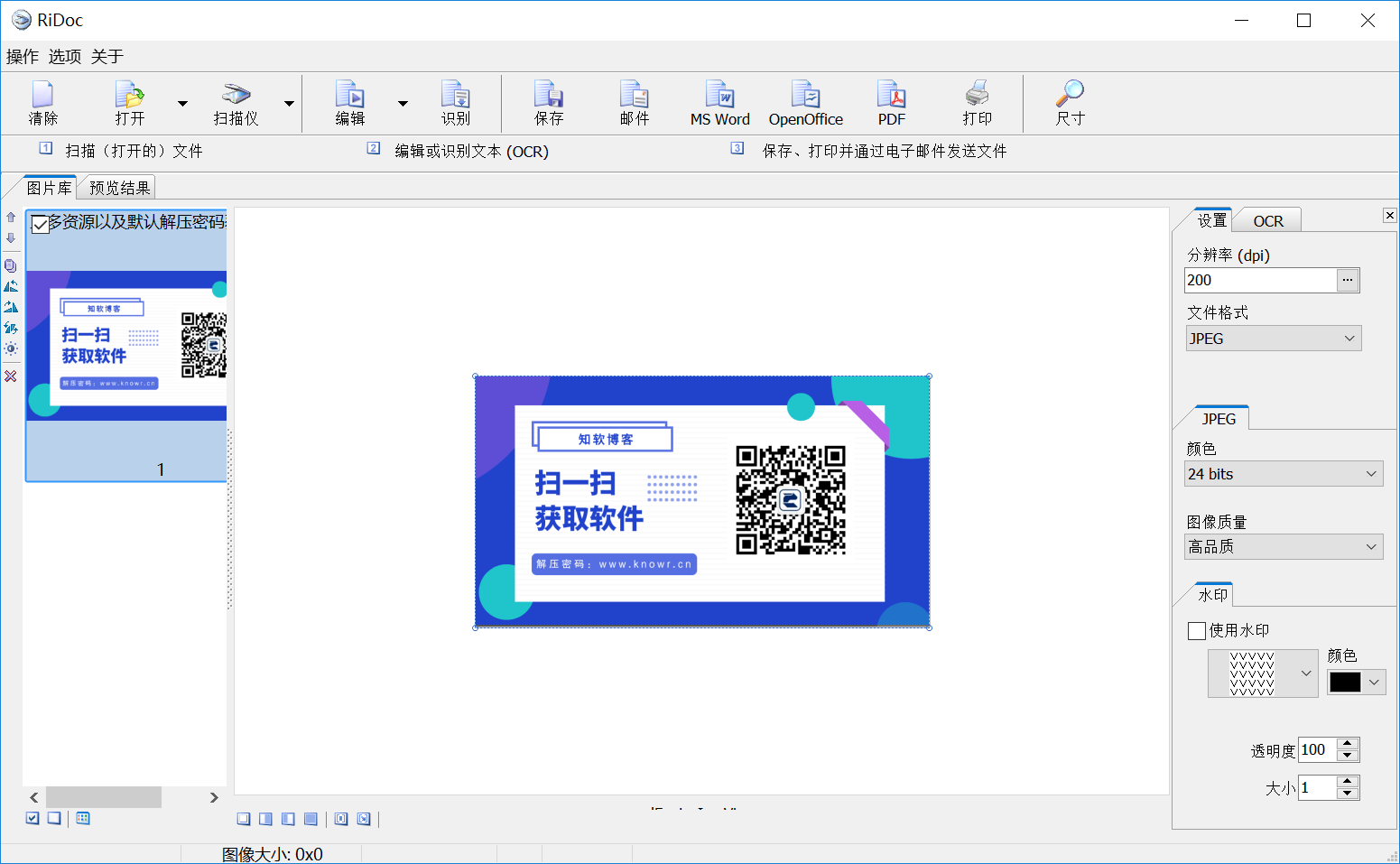Click the image in the main preview area
This screenshot has width=1400, height=864.
point(702,502)
